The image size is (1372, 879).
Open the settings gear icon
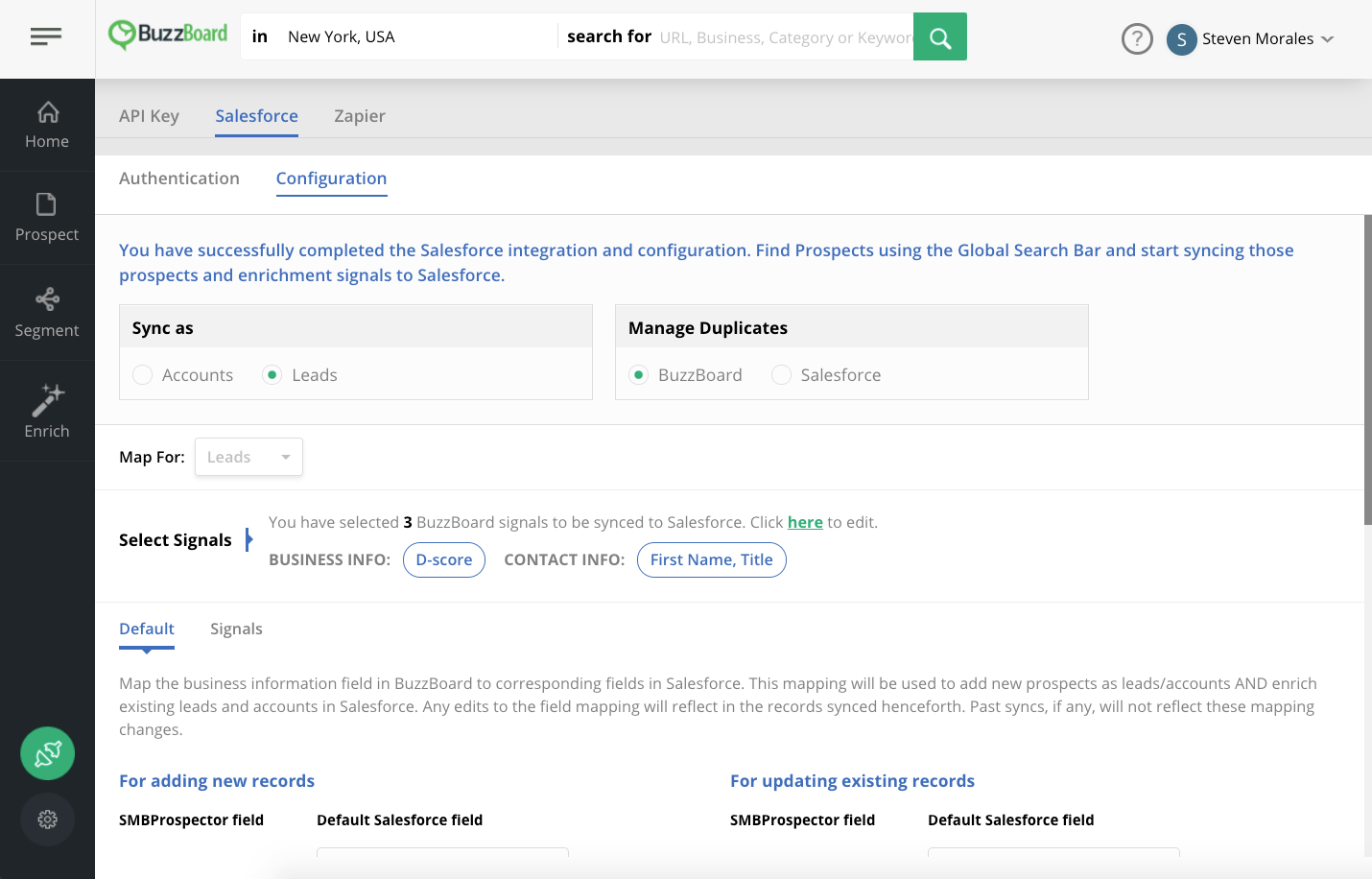tap(48, 820)
